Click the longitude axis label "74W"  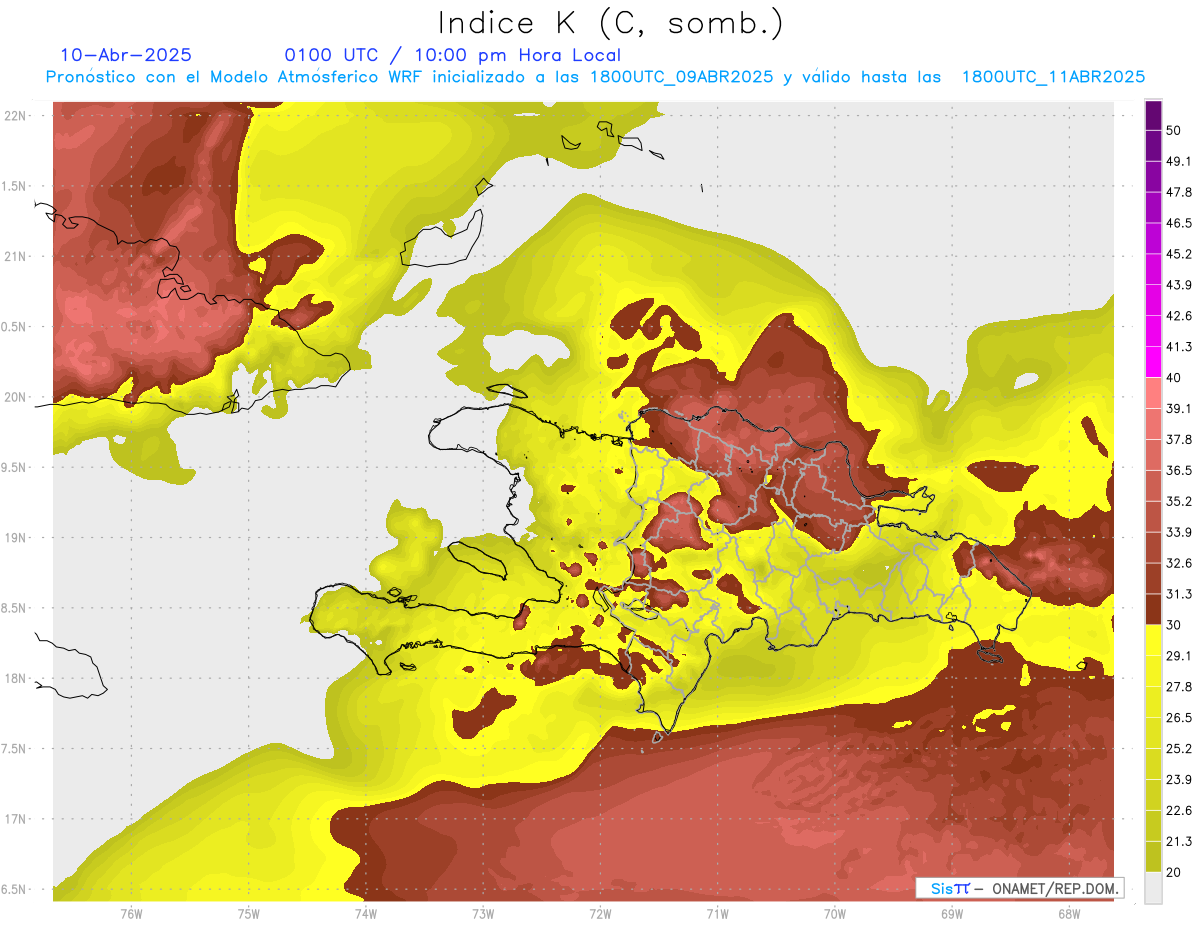366,914
